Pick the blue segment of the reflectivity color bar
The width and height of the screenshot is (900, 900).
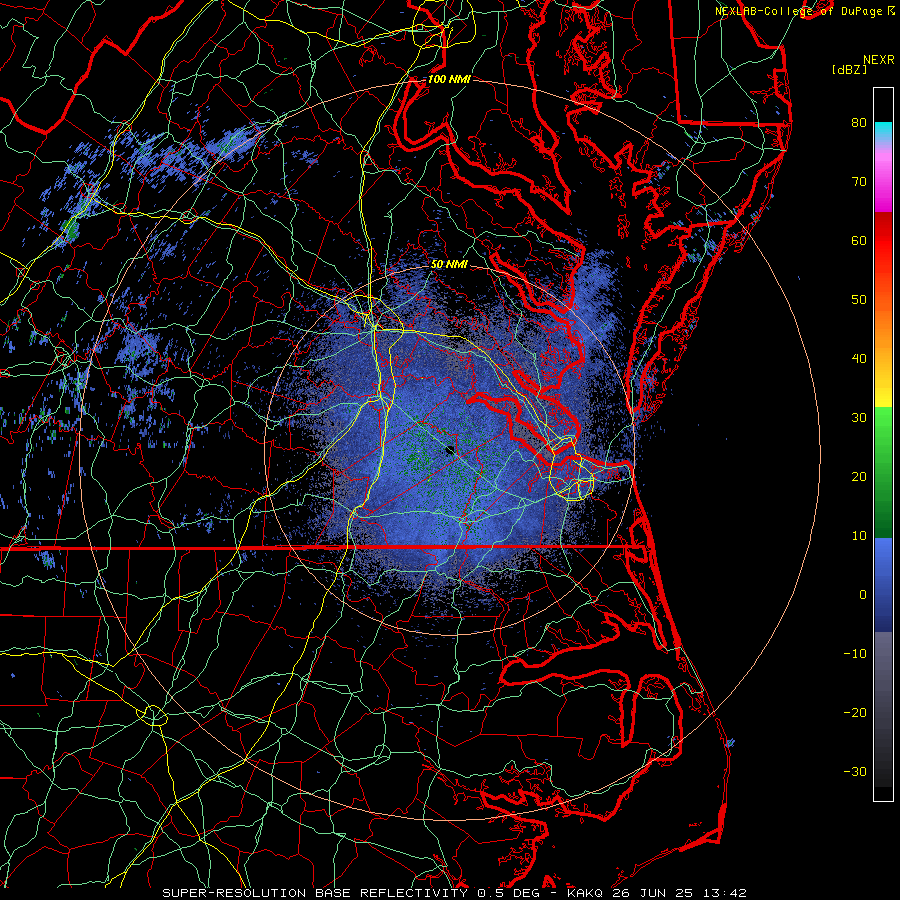(883, 584)
